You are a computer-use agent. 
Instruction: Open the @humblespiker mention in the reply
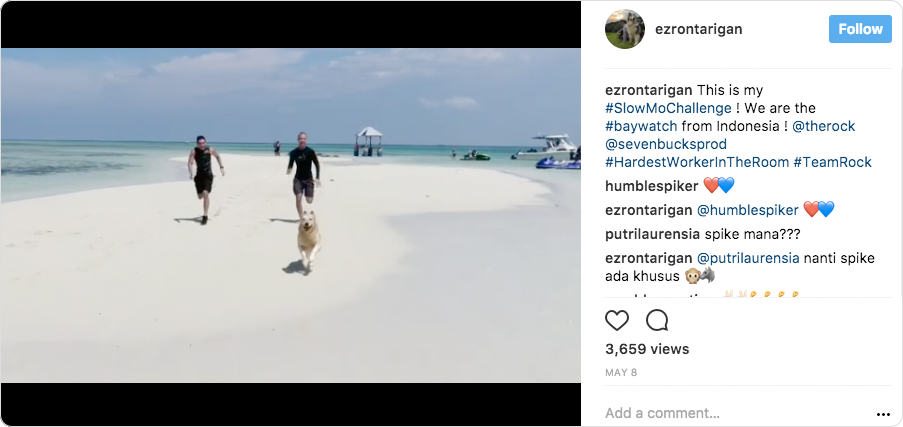click(747, 210)
